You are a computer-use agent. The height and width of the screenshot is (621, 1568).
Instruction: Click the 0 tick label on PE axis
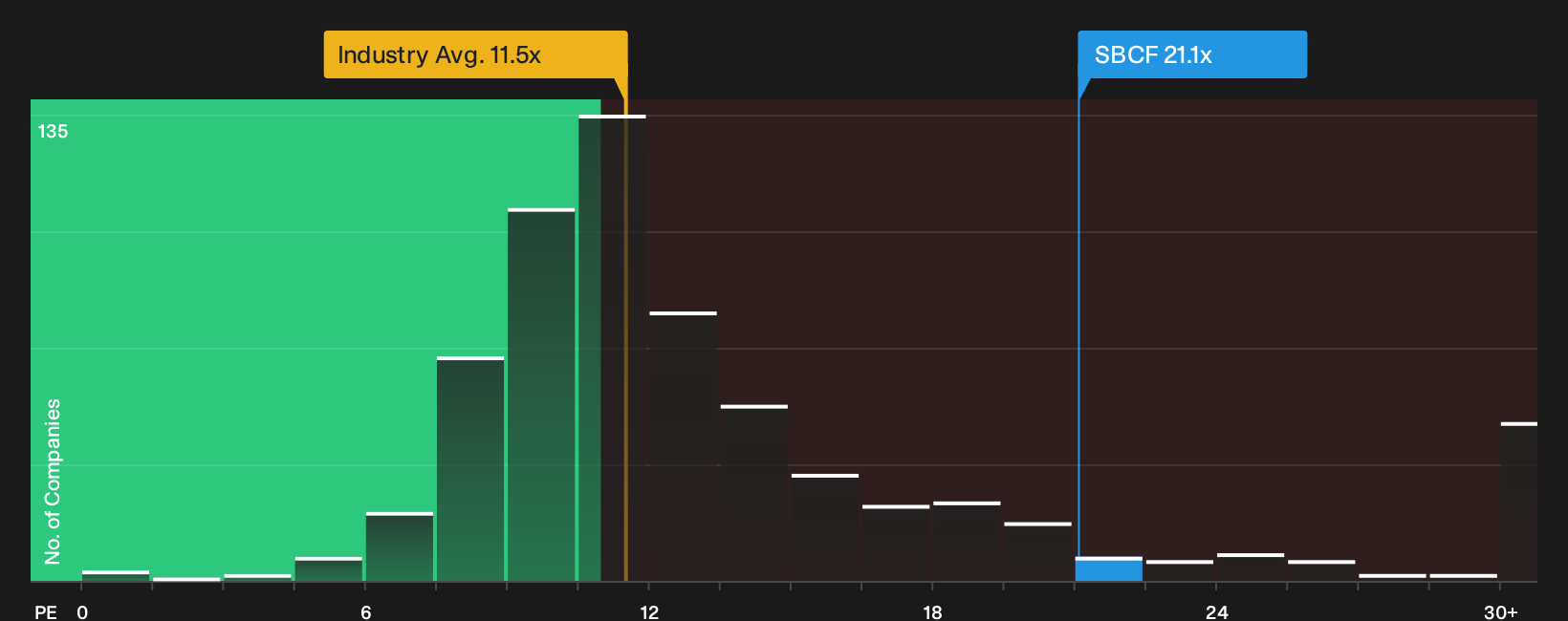[82, 612]
